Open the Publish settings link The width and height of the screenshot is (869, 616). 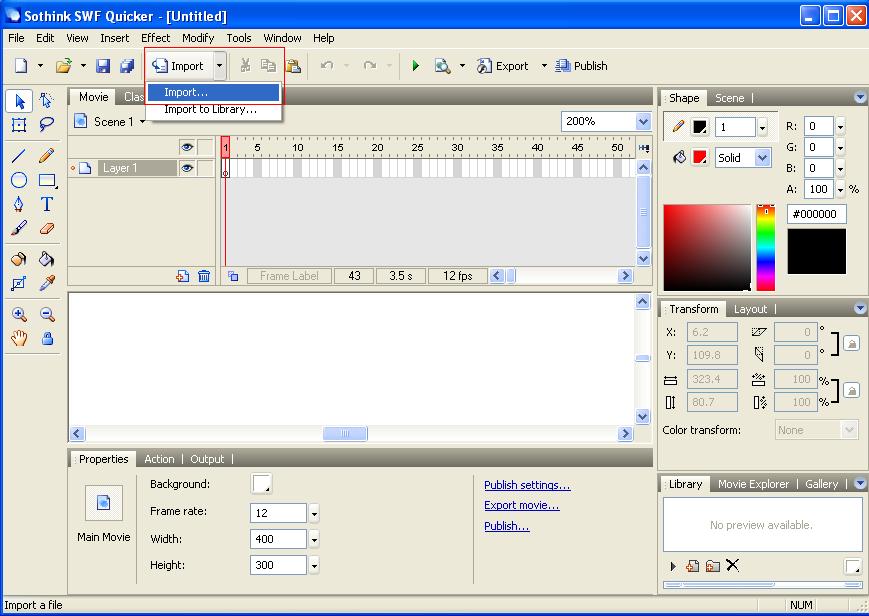pos(526,485)
